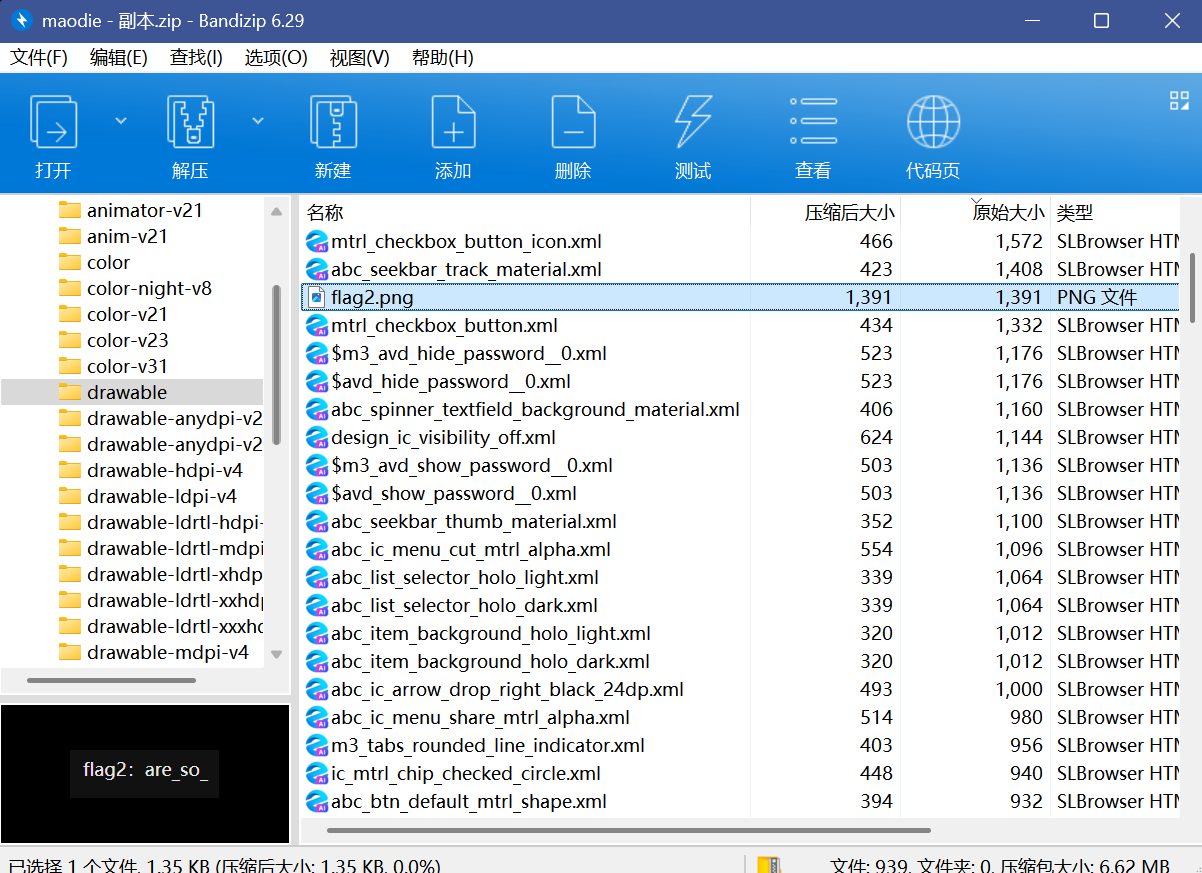The width and height of the screenshot is (1202, 873).
Task: Click the file list horizontal scrollbar
Action: [628, 829]
